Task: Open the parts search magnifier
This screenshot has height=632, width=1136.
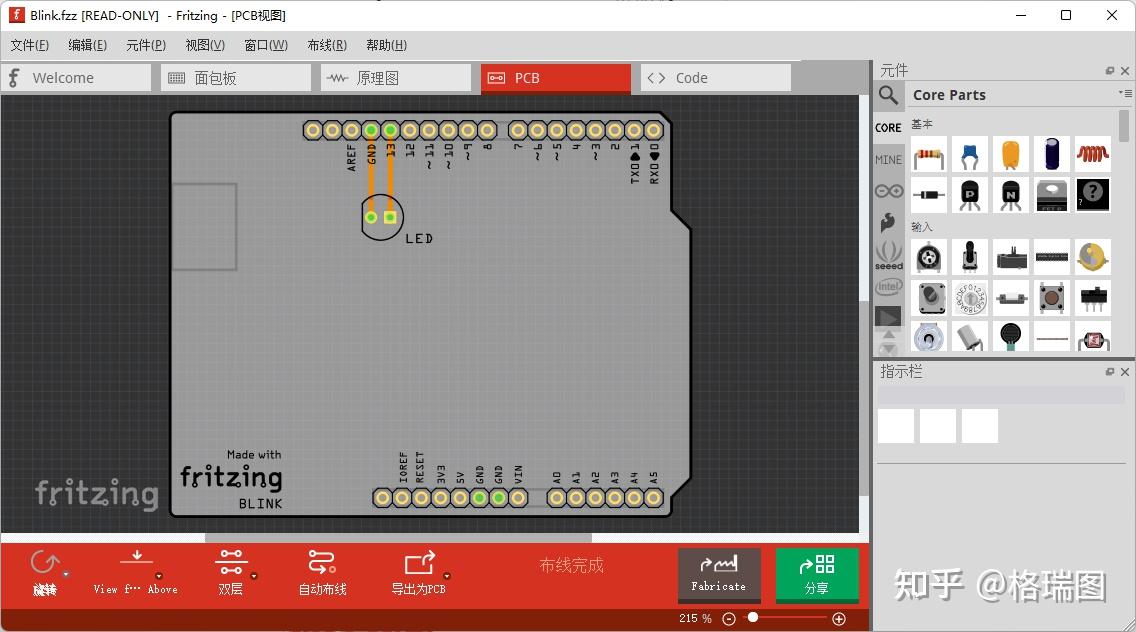Action: click(888, 96)
